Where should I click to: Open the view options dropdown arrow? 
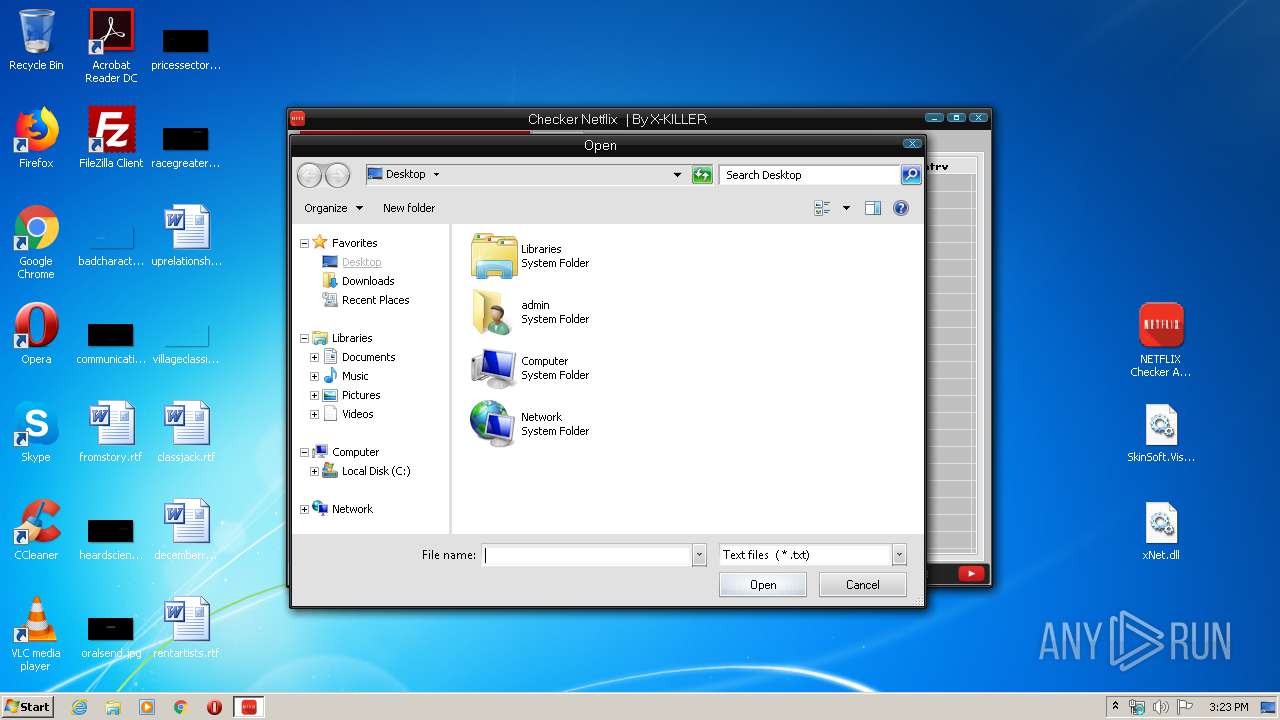[x=846, y=208]
